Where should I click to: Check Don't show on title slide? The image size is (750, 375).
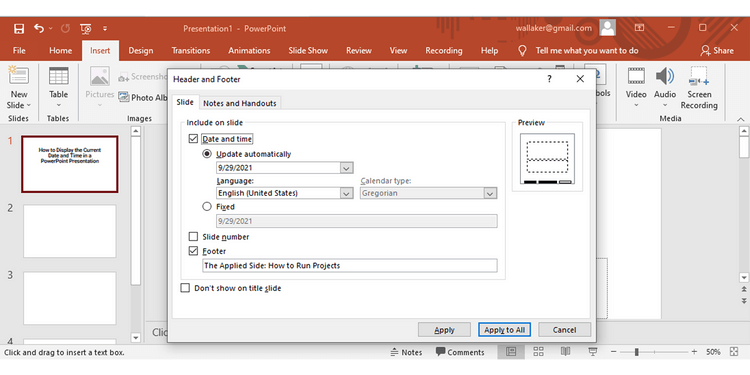pos(185,288)
